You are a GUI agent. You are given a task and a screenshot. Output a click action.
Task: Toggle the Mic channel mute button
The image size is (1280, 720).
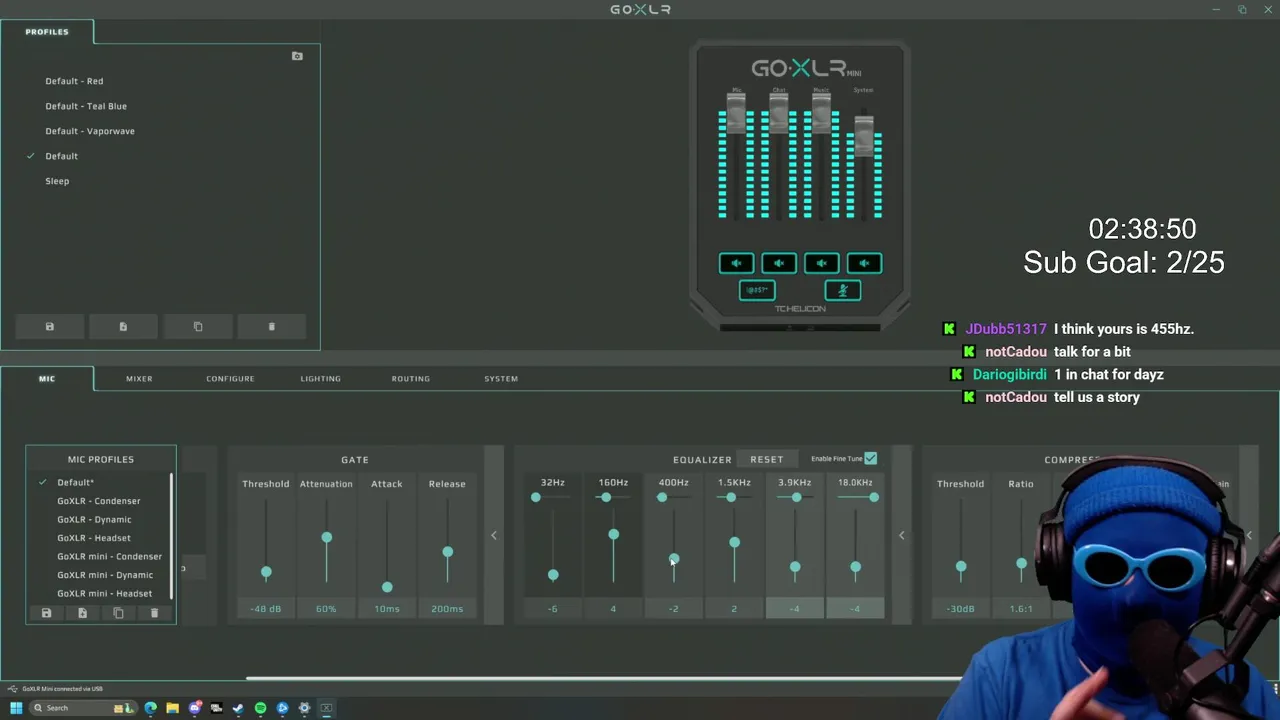(736, 263)
